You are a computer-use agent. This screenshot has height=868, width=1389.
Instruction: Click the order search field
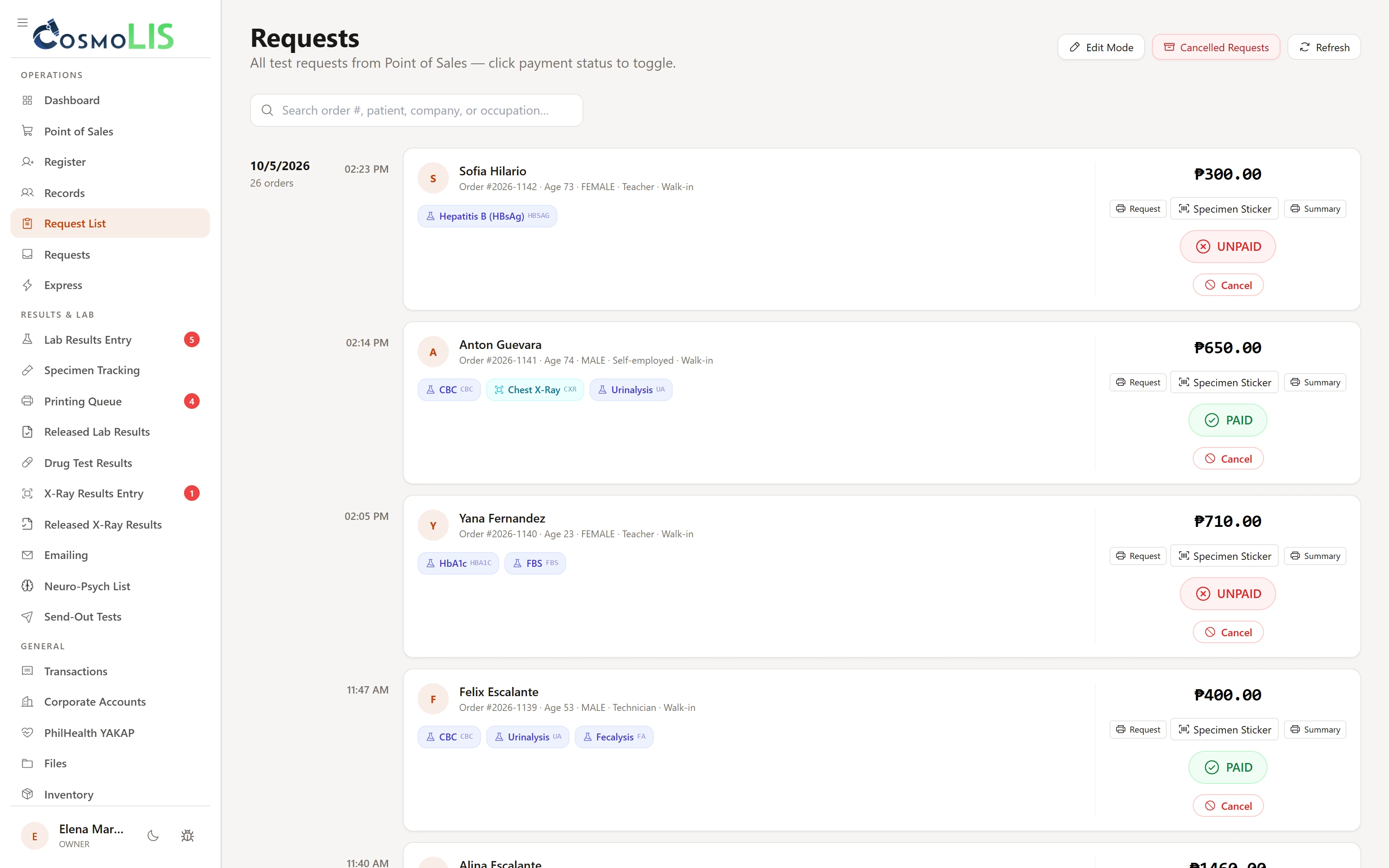pyautogui.click(x=417, y=110)
